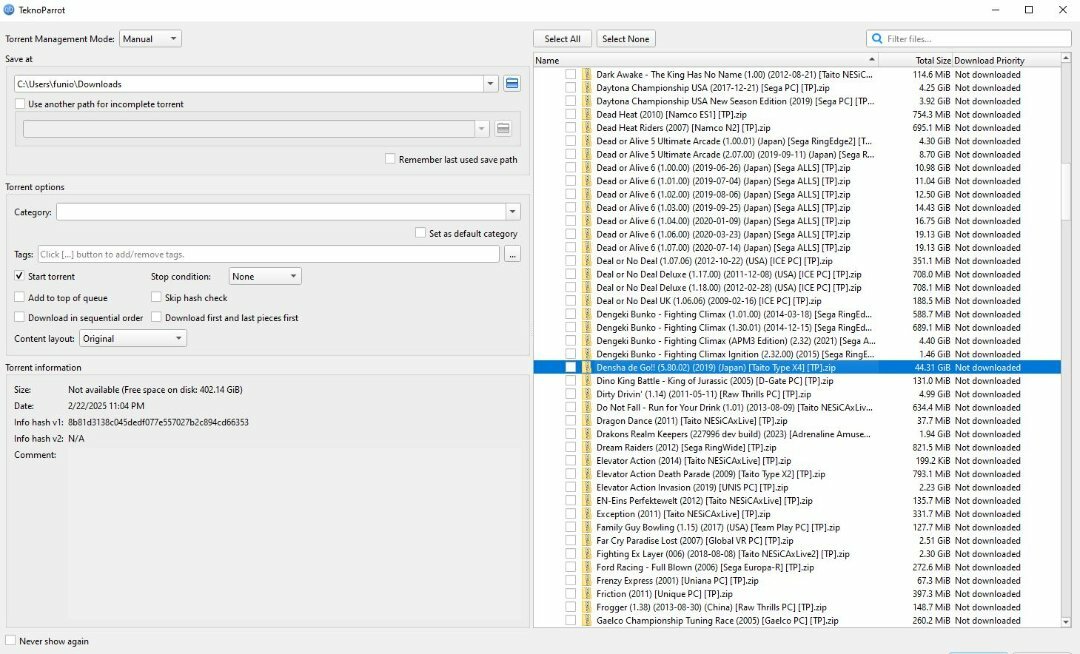Open the Stop condition dropdown
This screenshot has height=654, width=1080.
264,276
